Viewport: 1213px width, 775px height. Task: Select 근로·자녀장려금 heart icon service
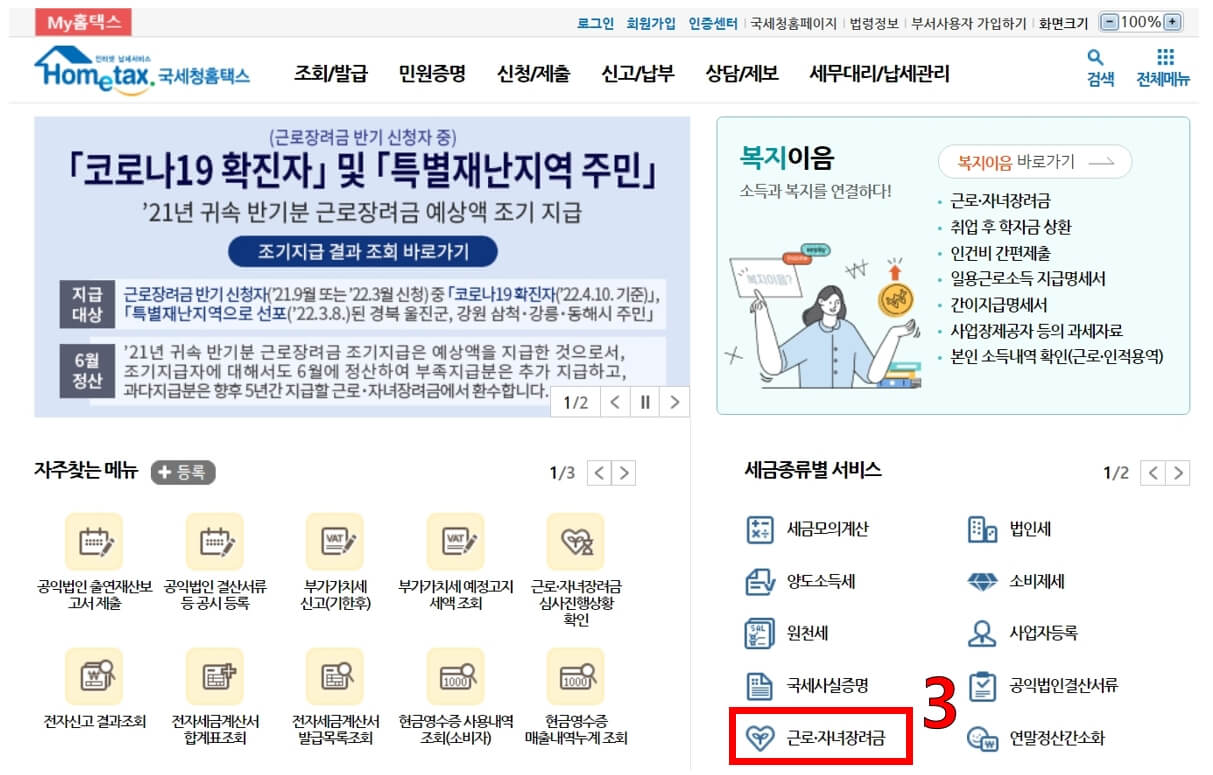coord(815,740)
